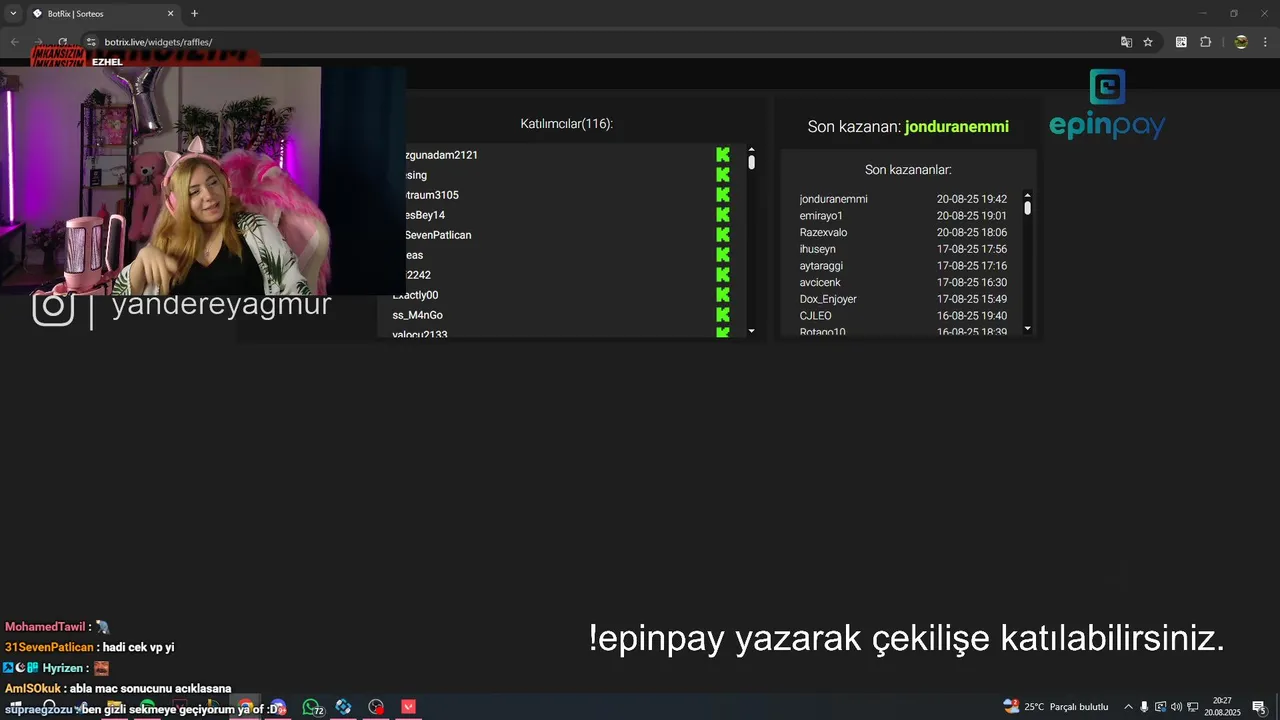Click the date 17-08-25 17:56
Screen dimensions: 1280x720
point(972,249)
